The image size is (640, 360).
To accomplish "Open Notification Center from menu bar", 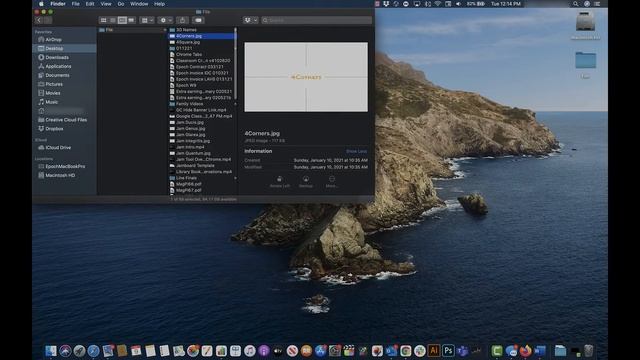I will 597,4.
